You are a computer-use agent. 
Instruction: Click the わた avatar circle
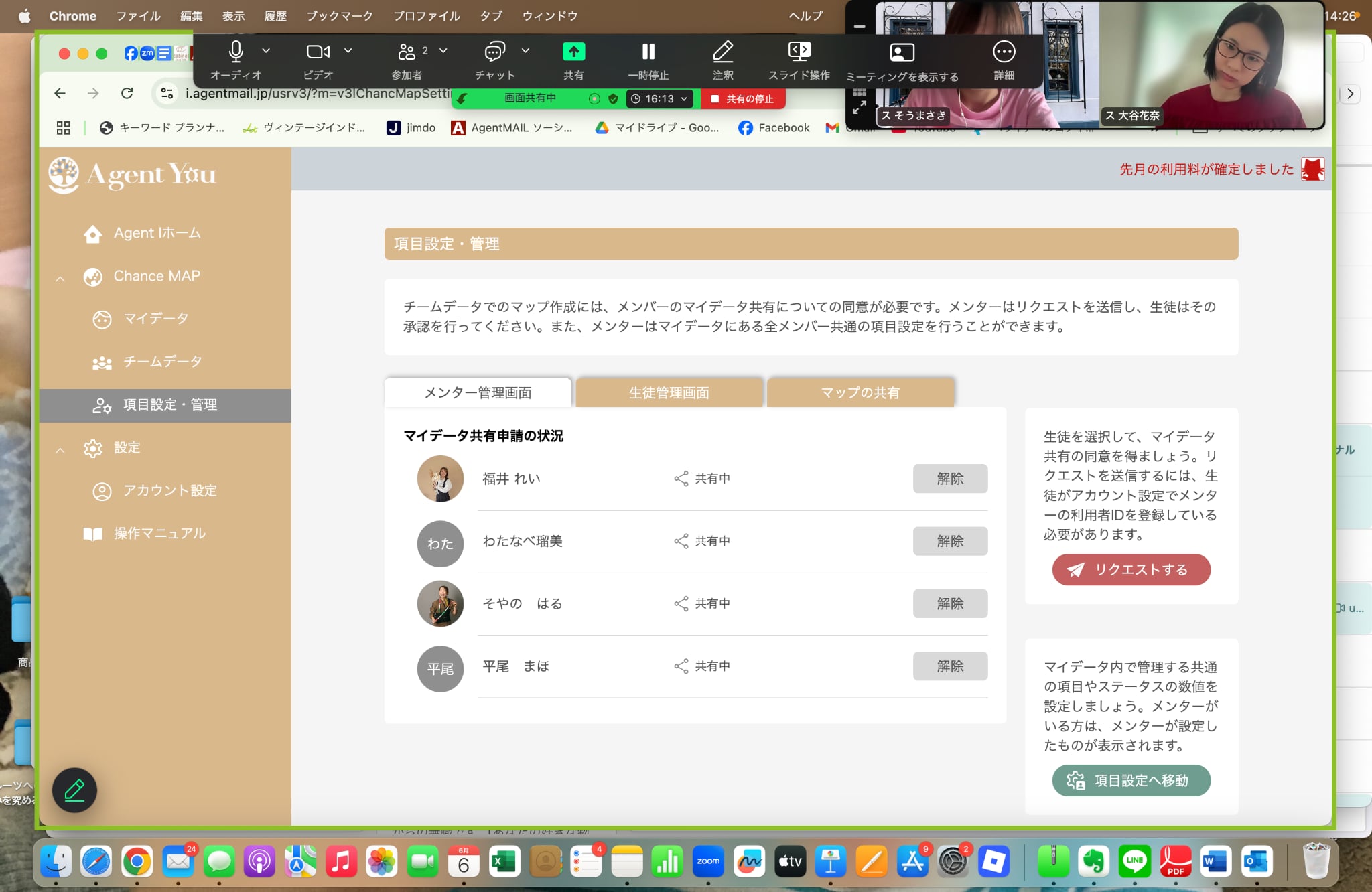point(440,543)
